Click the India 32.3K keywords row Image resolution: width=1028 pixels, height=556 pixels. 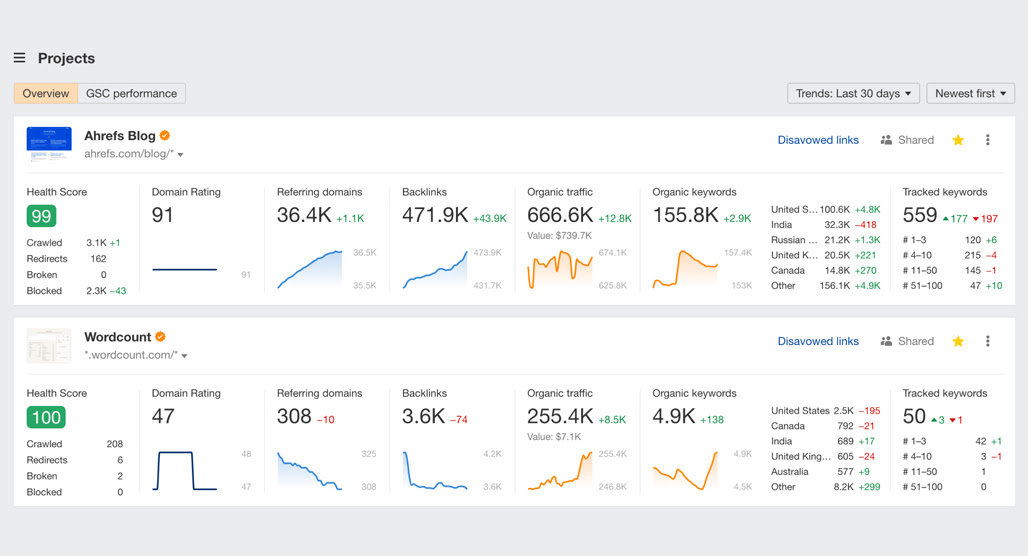tap(824, 225)
